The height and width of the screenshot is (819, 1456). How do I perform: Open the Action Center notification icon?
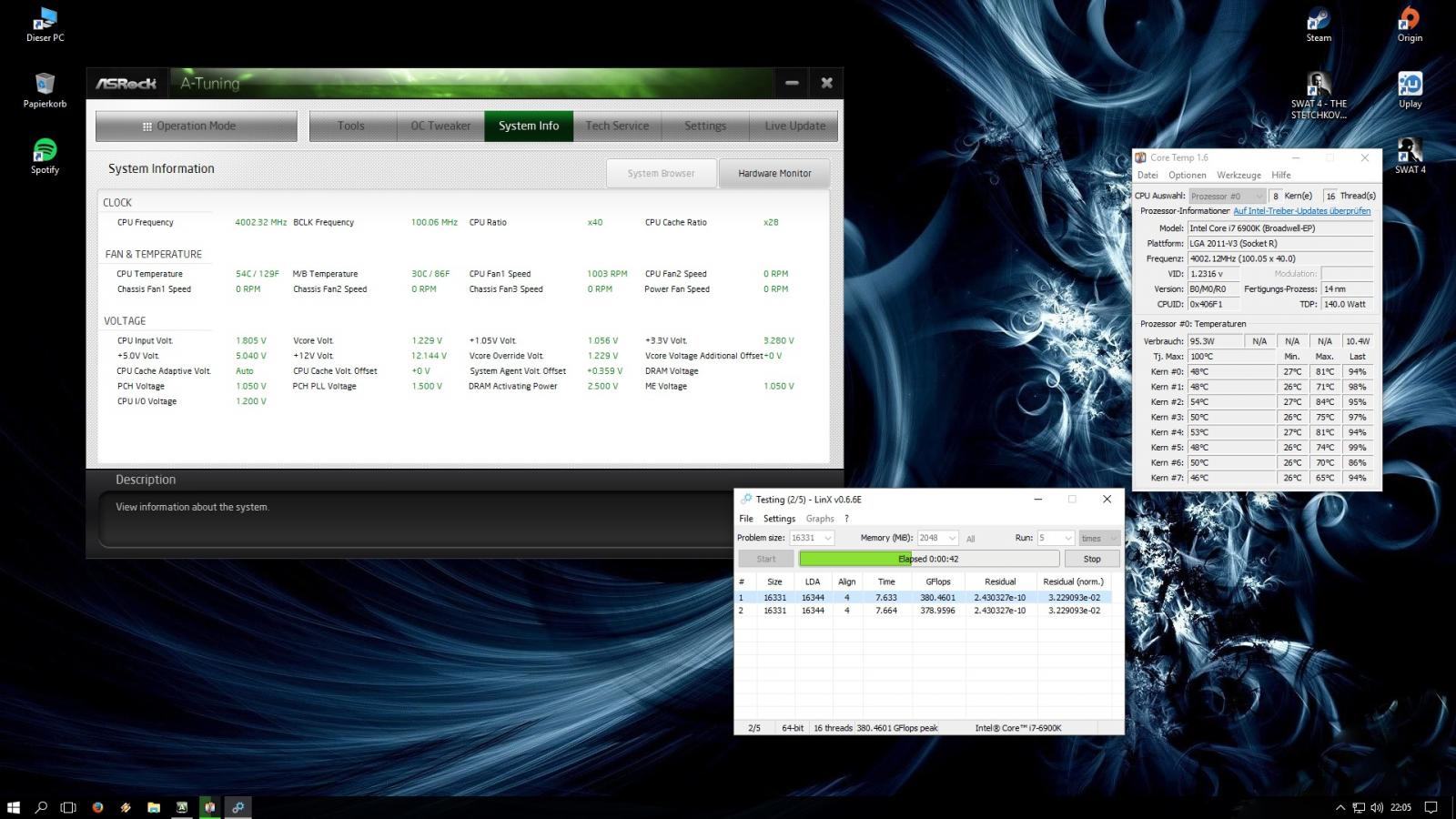1431,807
